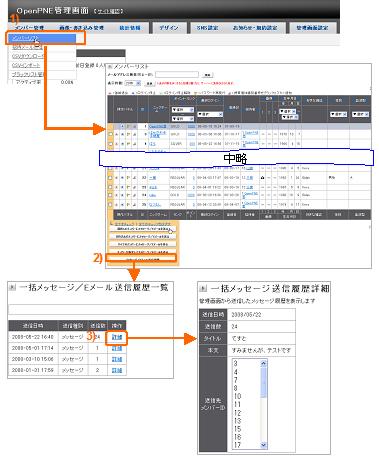Open the 表示件数 display count dropdown
This screenshot has width=379, height=457.
[133, 83]
